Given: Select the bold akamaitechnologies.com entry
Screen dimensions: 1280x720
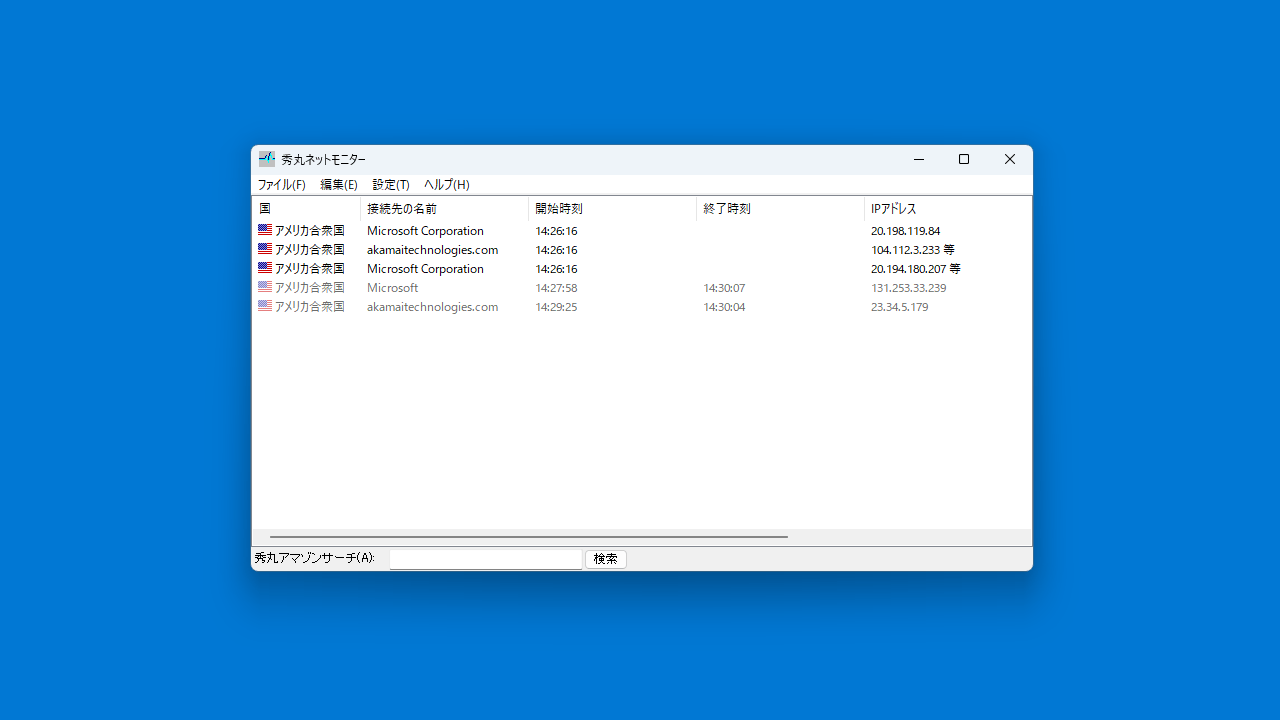Looking at the screenshot, I should coord(432,250).
